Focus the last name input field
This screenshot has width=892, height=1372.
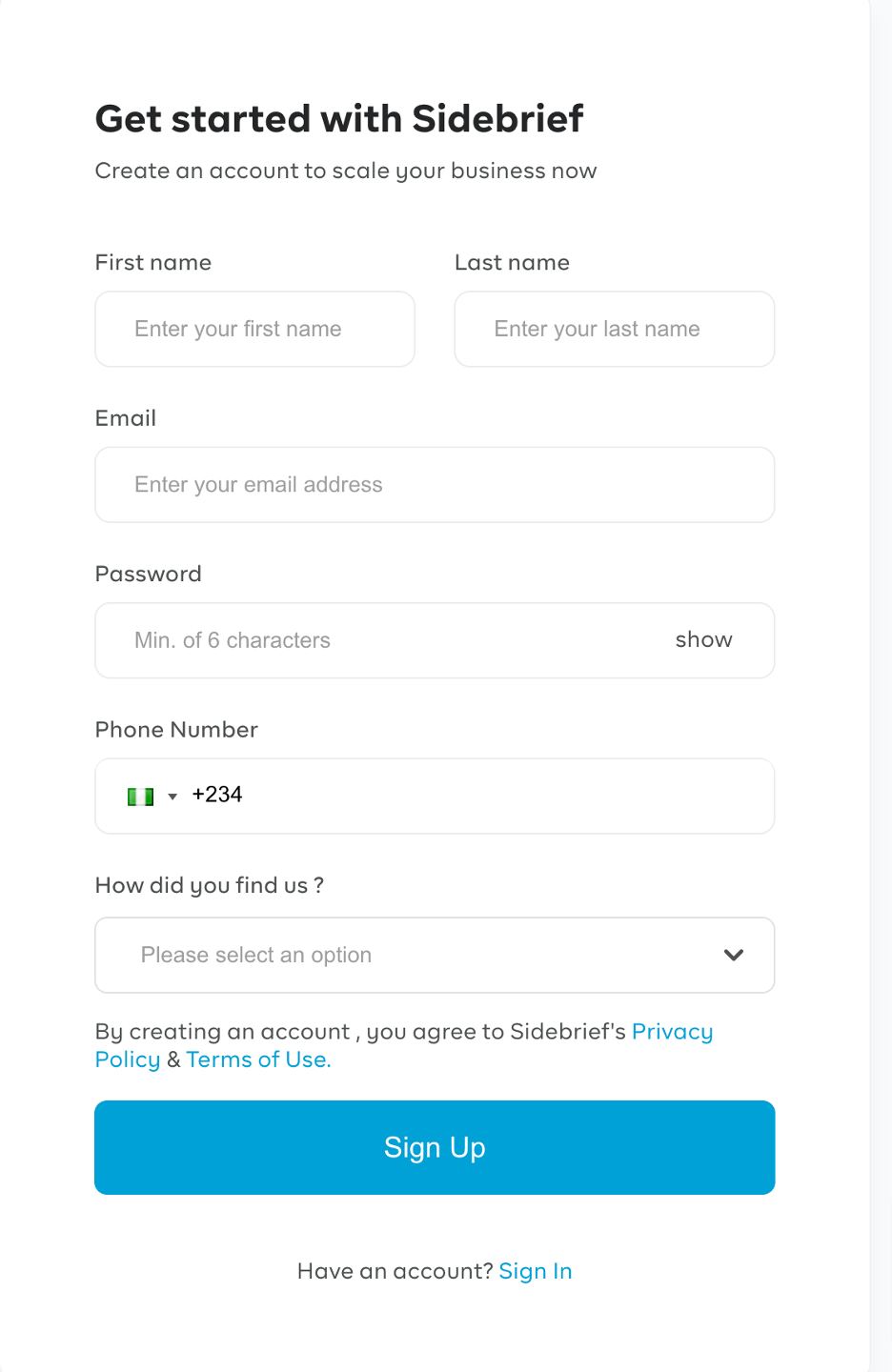tap(615, 329)
